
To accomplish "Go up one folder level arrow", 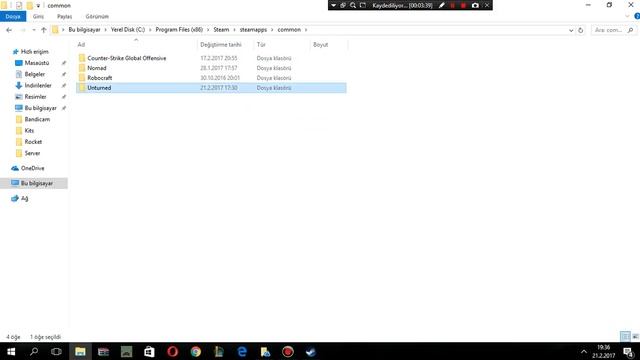I will pos(44,30).
